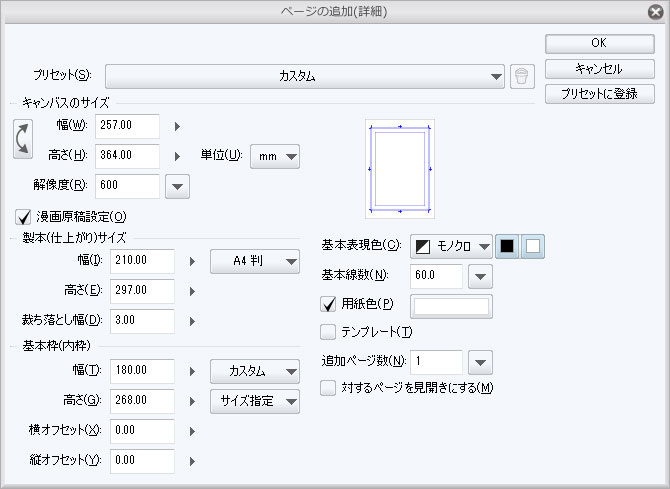This screenshot has height=489, width=670.
Task: Show slider arrow for 横オフセット(X)
Action: pyautogui.click(x=192, y=431)
